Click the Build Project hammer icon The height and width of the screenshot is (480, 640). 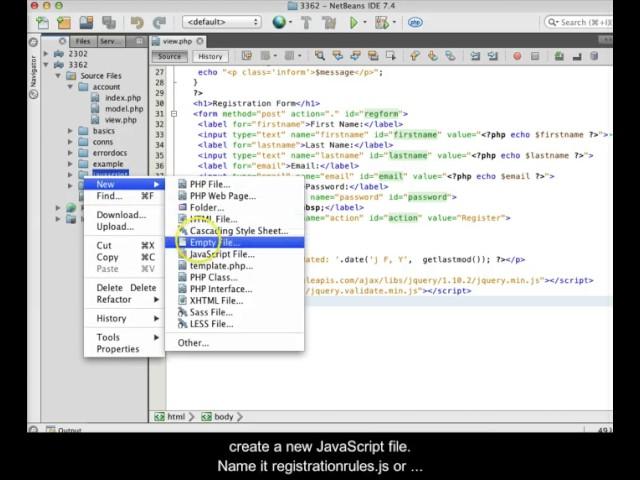[x=306, y=22]
